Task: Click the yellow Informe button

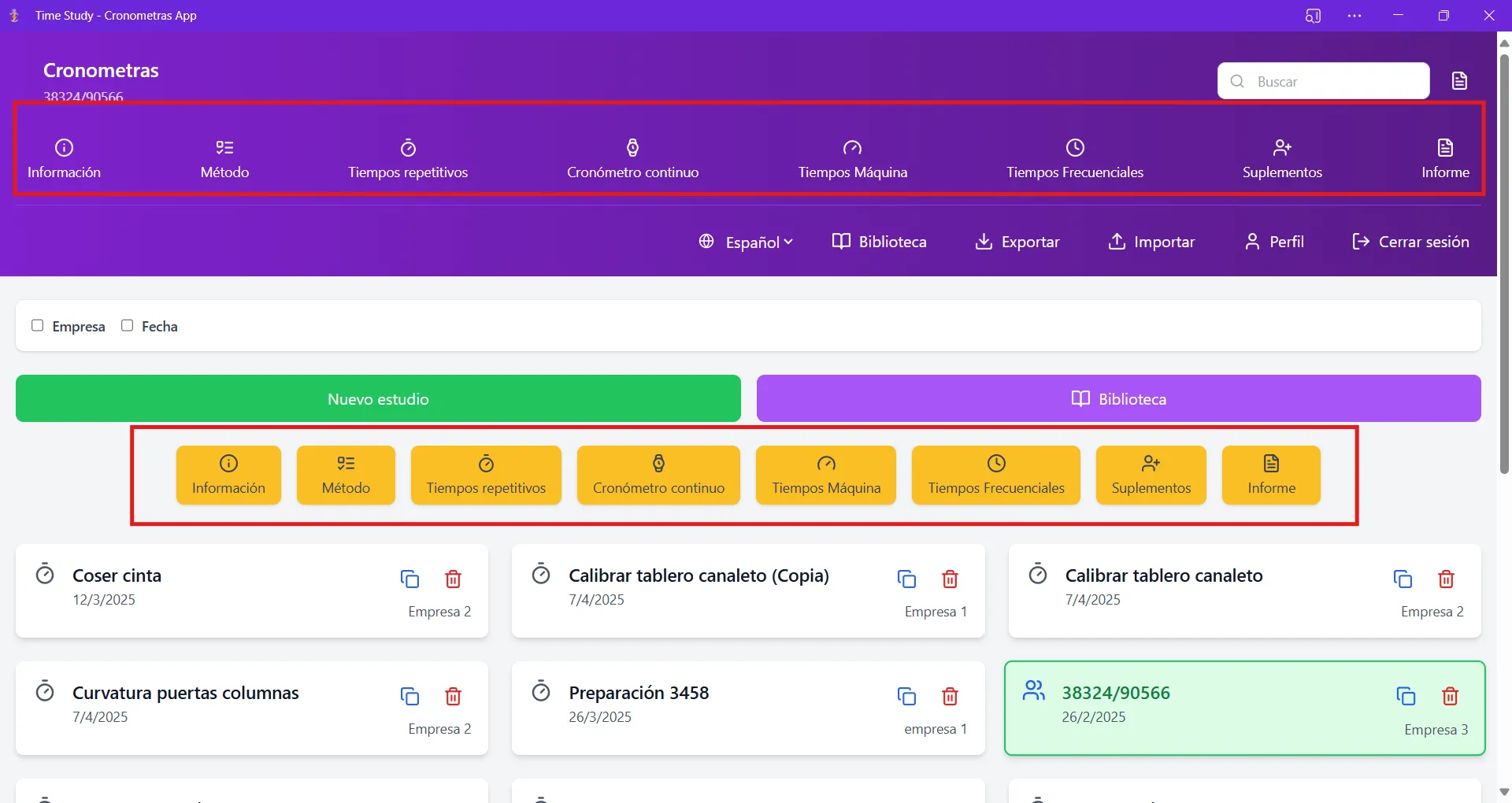Action: 1271,475
